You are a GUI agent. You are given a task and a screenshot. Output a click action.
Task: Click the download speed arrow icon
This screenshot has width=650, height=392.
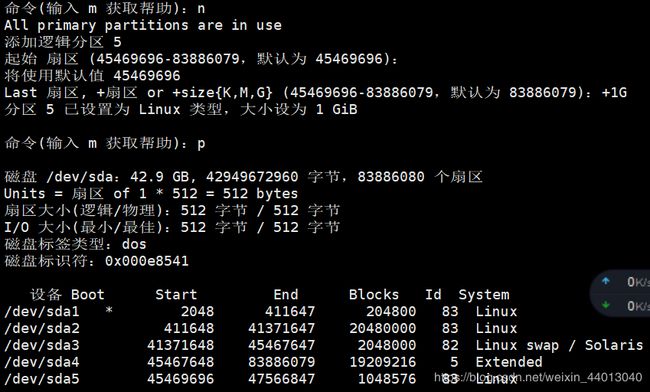pyautogui.click(x=606, y=305)
